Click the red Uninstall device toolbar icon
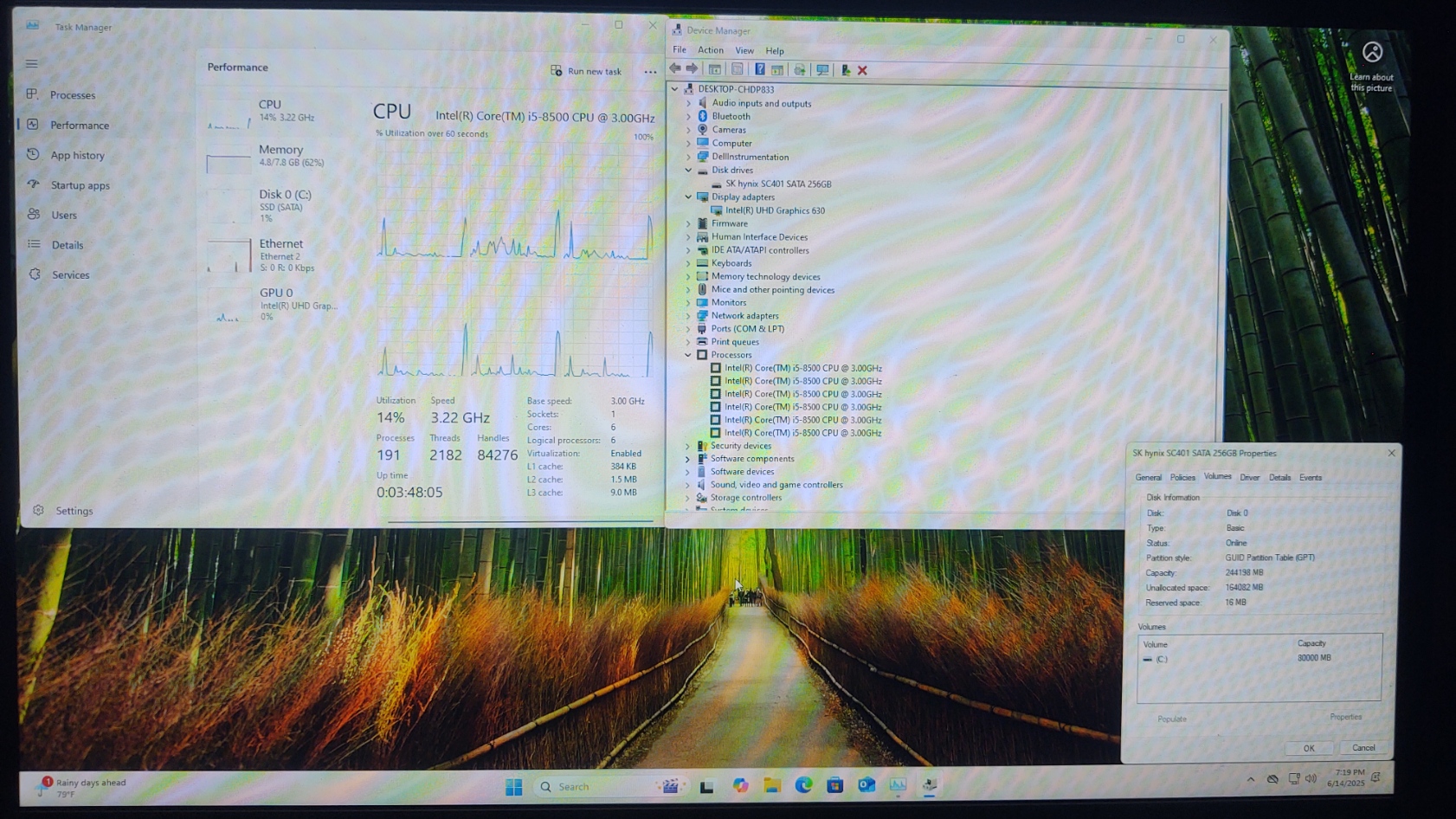 pos(862,70)
